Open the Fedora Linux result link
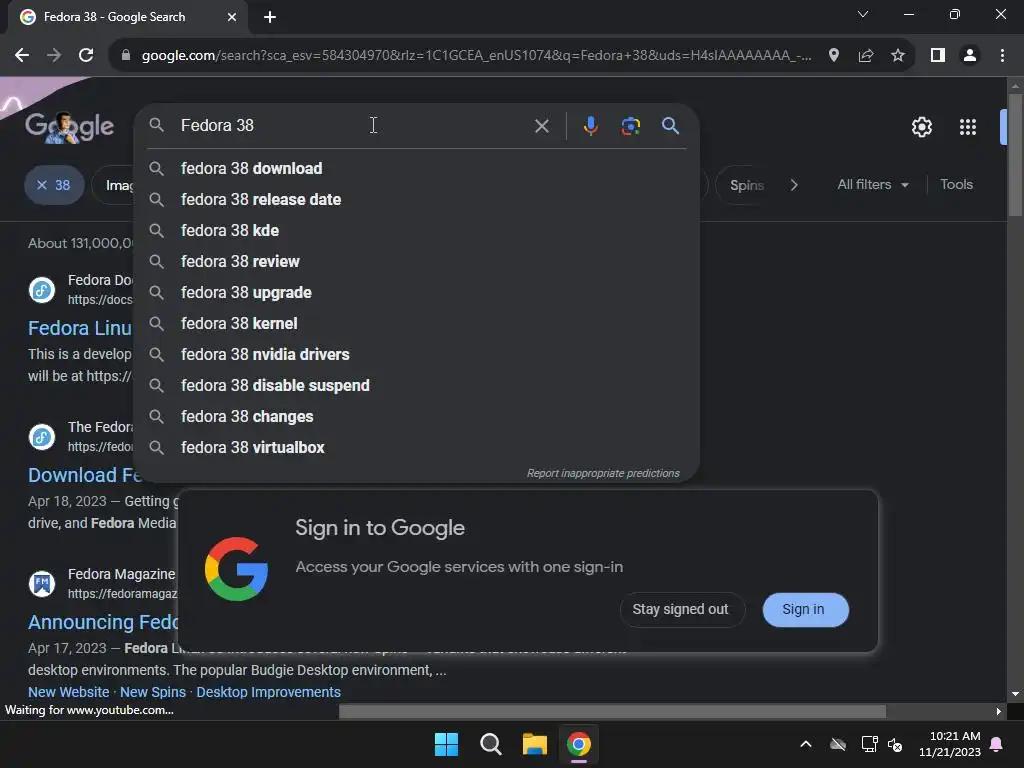The width and height of the screenshot is (1024, 768). pos(80,328)
